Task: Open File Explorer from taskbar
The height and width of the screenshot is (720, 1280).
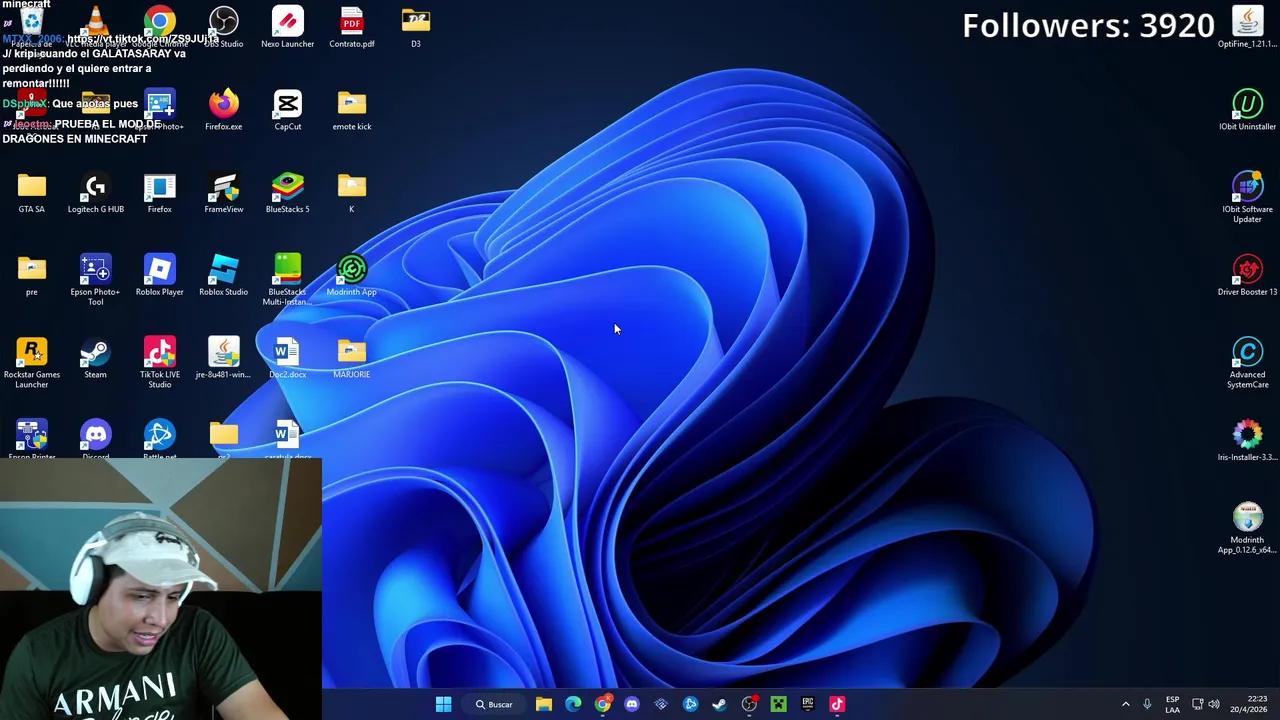Action: pyautogui.click(x=543, y=704)
